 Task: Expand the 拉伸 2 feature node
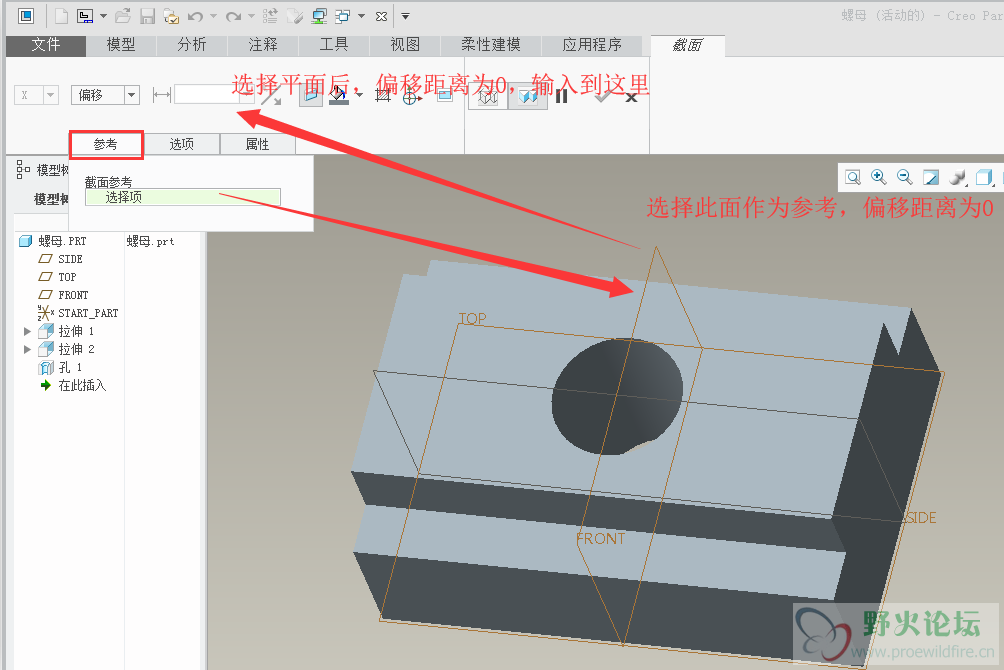27,349
